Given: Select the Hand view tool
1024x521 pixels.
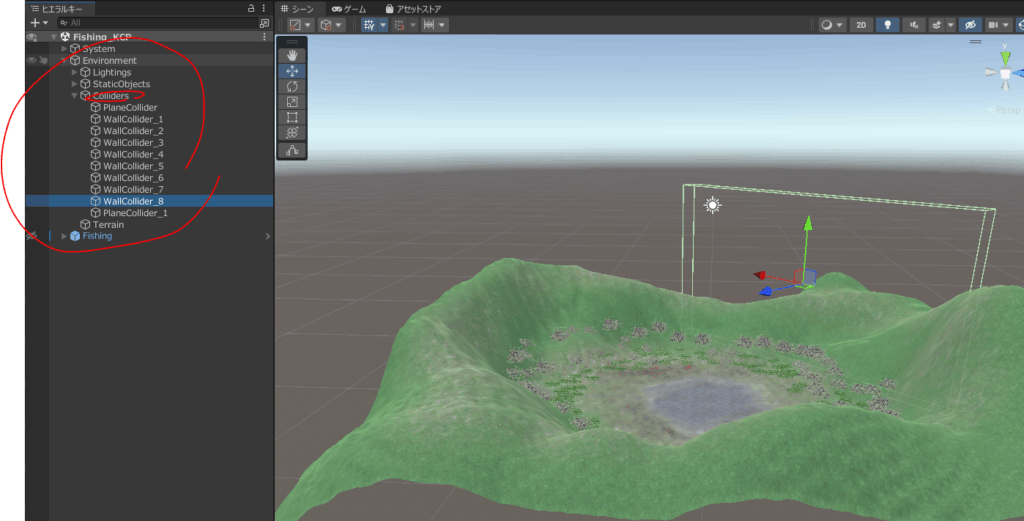Looking at the screenshot, I should [x=292, y=56].
